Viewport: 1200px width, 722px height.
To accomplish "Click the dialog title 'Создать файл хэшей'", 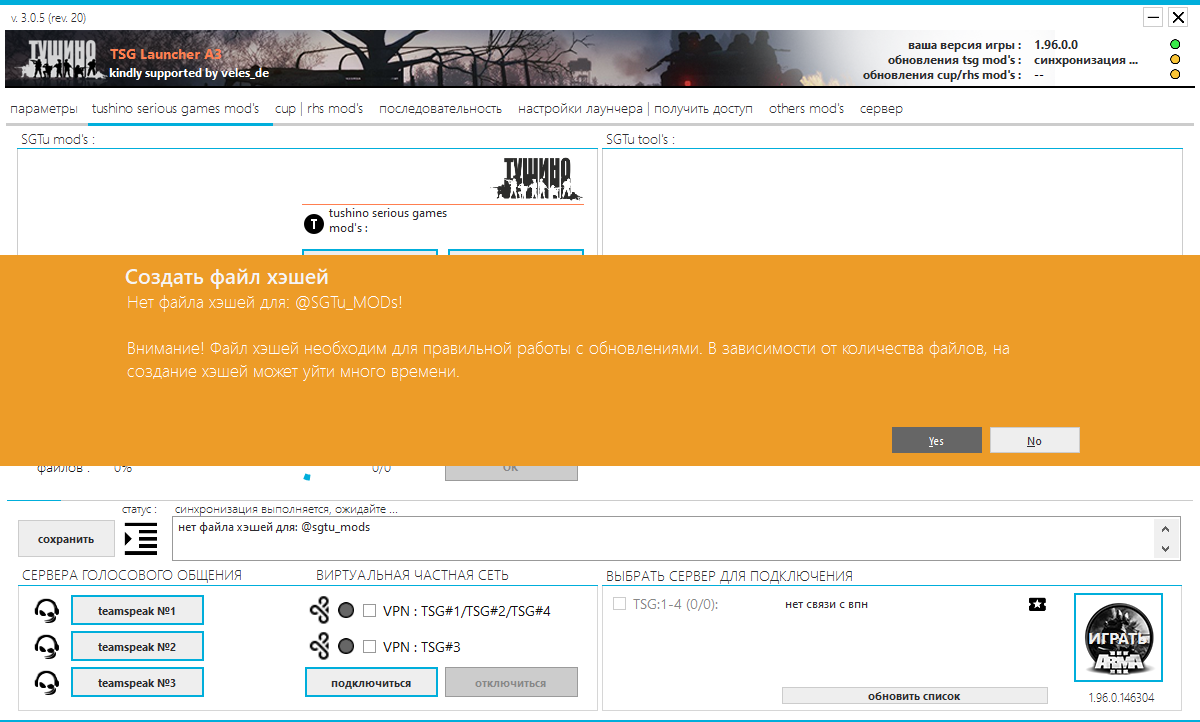I will 226,277.
